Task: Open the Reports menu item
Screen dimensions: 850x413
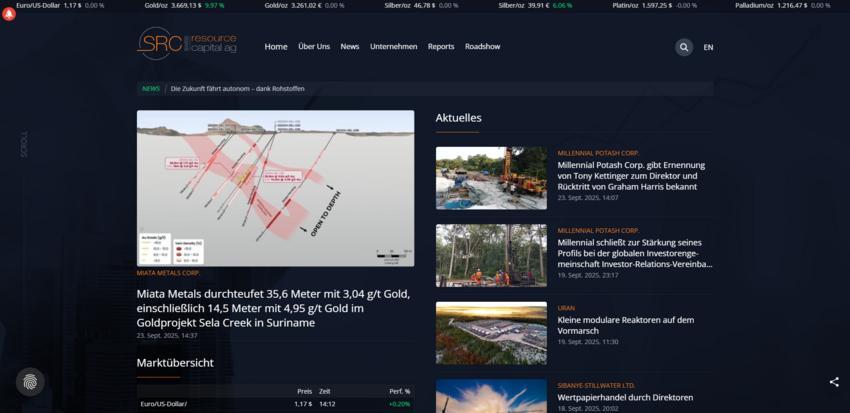Action: (x=441, y=47)
